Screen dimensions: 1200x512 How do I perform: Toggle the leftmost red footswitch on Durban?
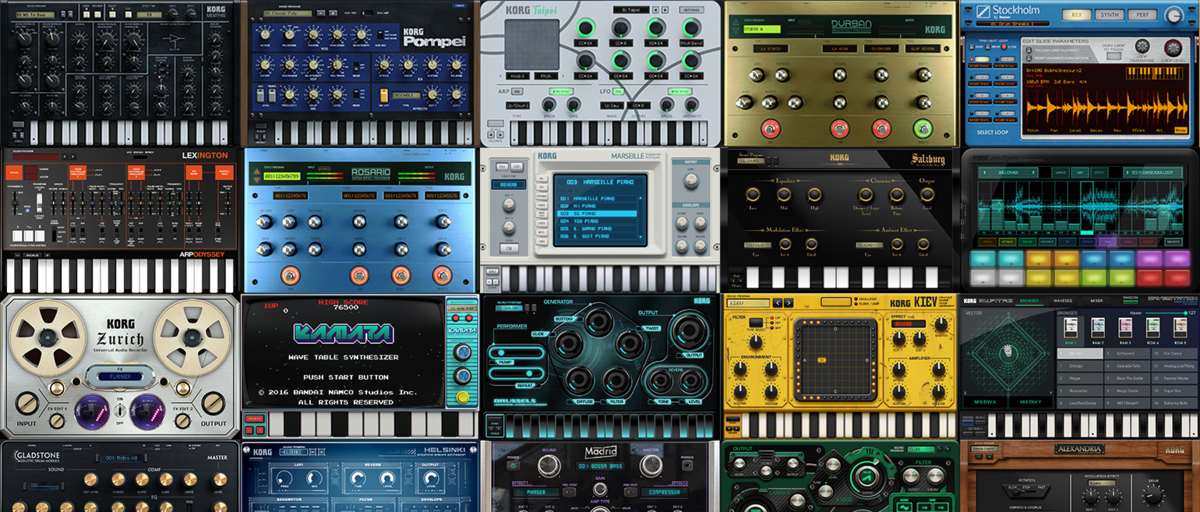(770, 128)
